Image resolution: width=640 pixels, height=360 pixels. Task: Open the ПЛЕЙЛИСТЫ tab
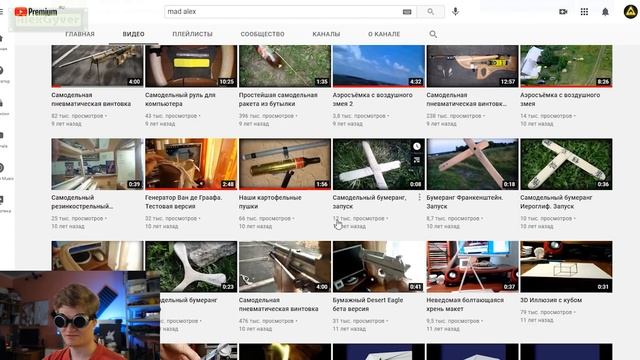tap(192, 34)
